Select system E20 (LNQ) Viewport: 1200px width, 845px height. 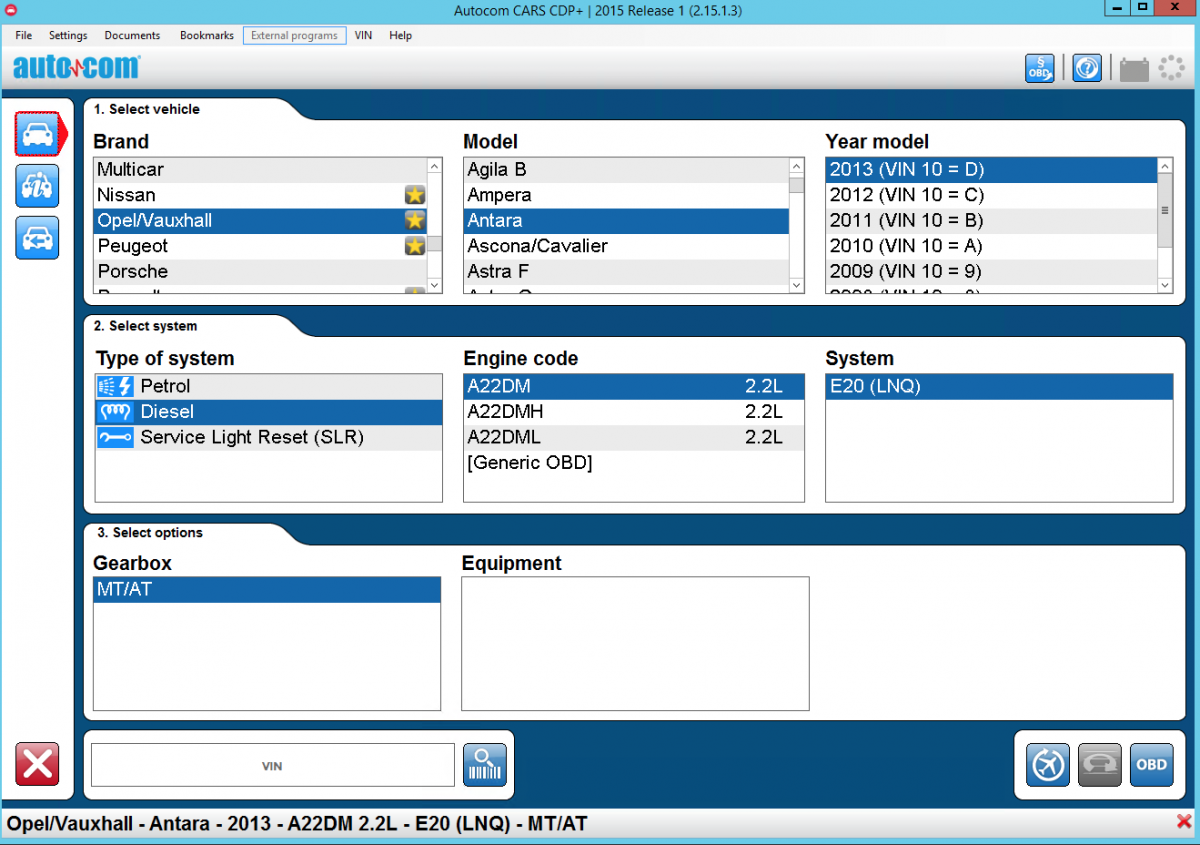[x=999, y=386]
